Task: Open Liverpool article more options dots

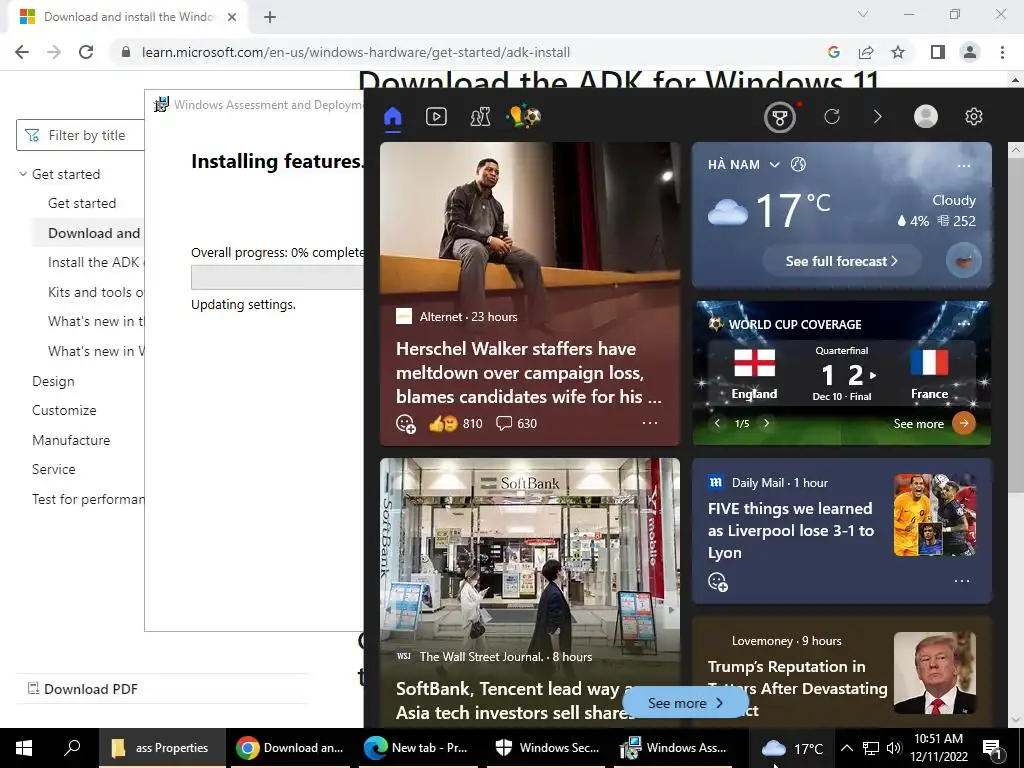Action: 962,581
